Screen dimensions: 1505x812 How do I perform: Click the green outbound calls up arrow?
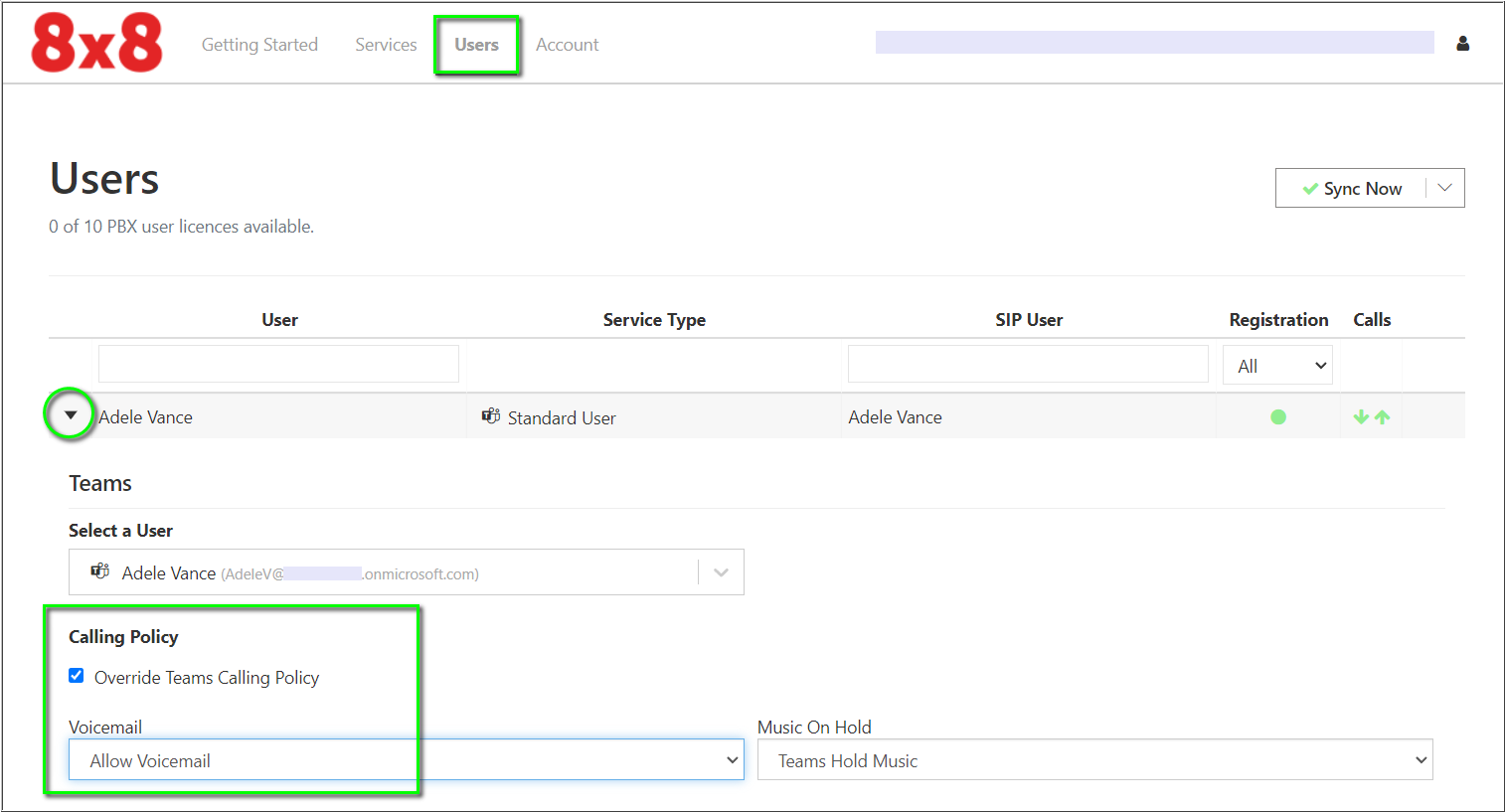1382,417
